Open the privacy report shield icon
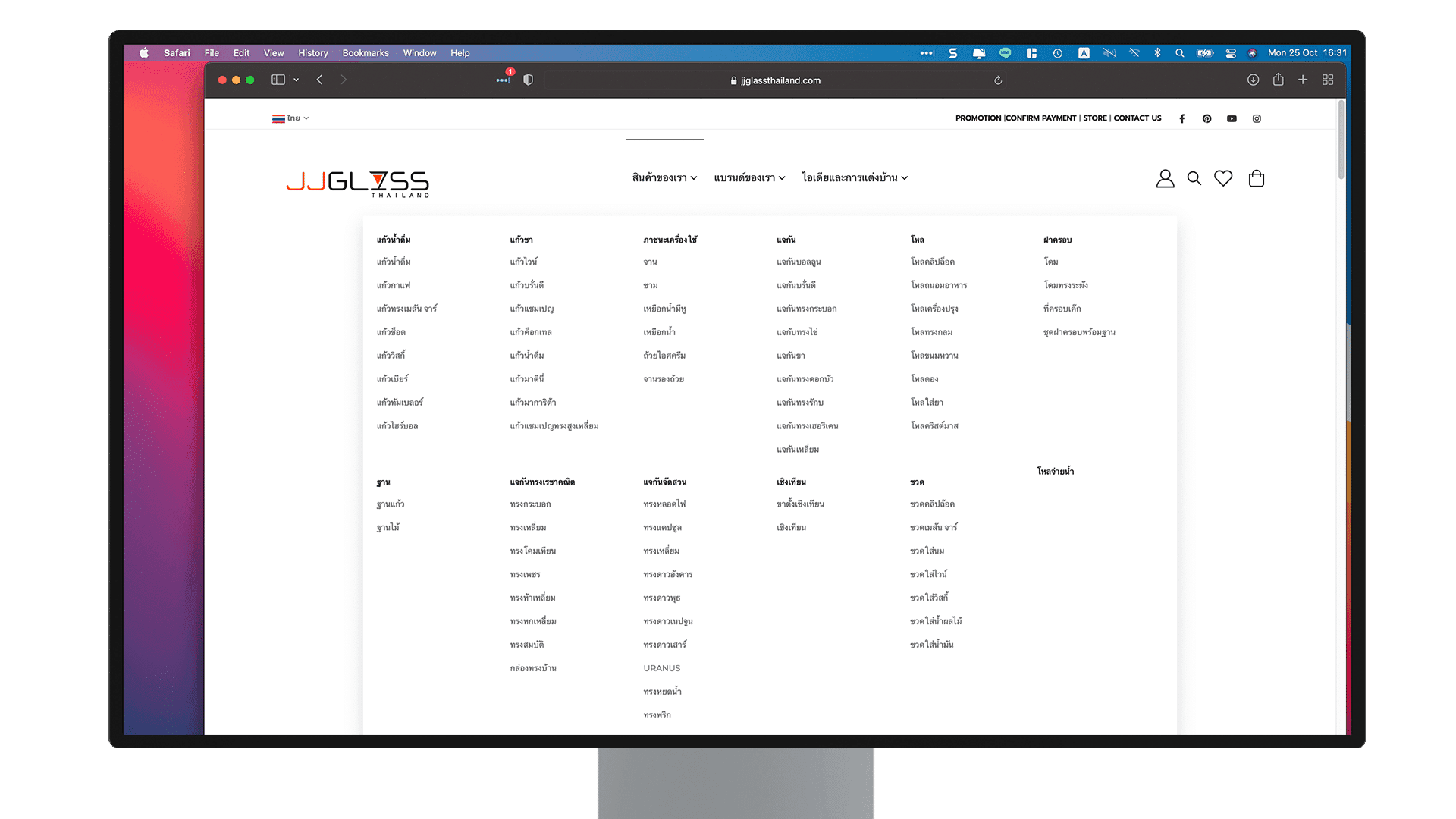This screenshot has width=1456, height=819. 529,80
